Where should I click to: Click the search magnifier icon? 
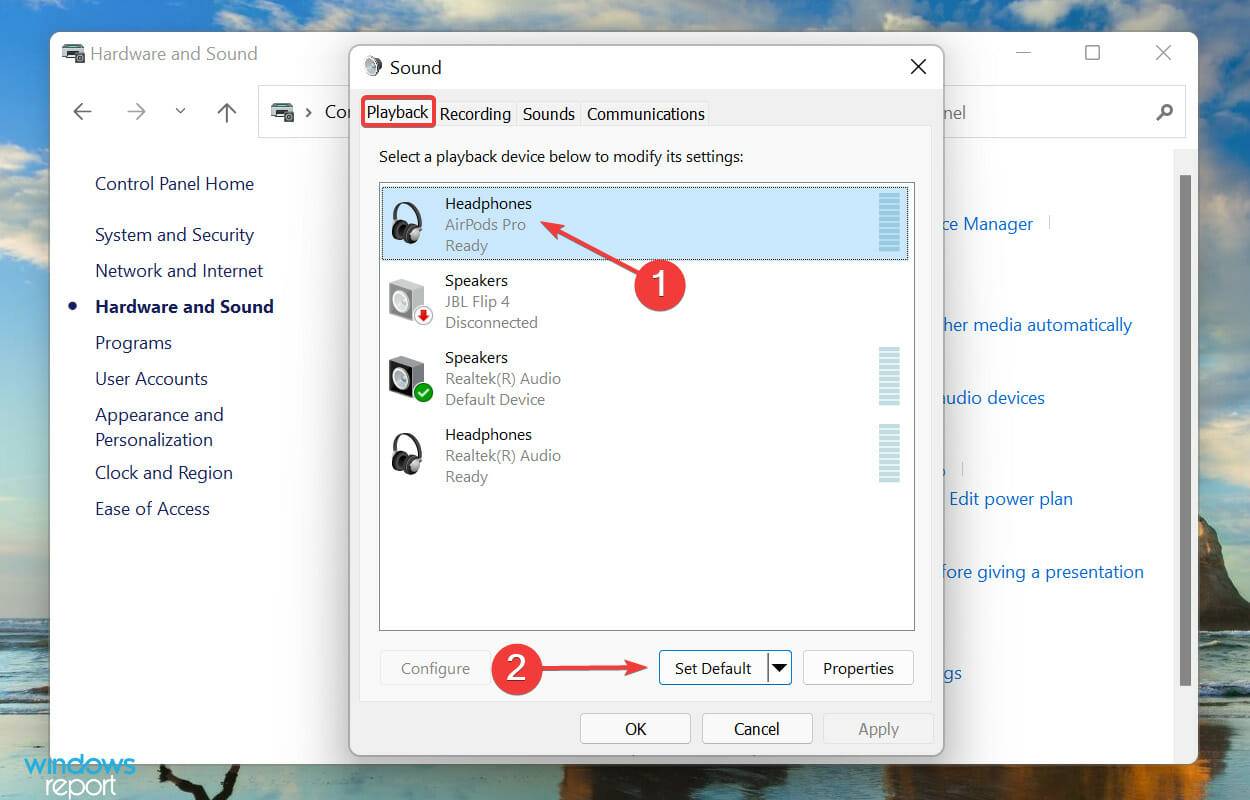1164,113
